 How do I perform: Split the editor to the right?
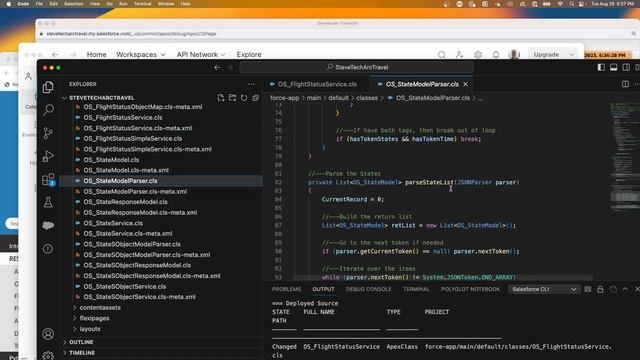coord(625,84)
